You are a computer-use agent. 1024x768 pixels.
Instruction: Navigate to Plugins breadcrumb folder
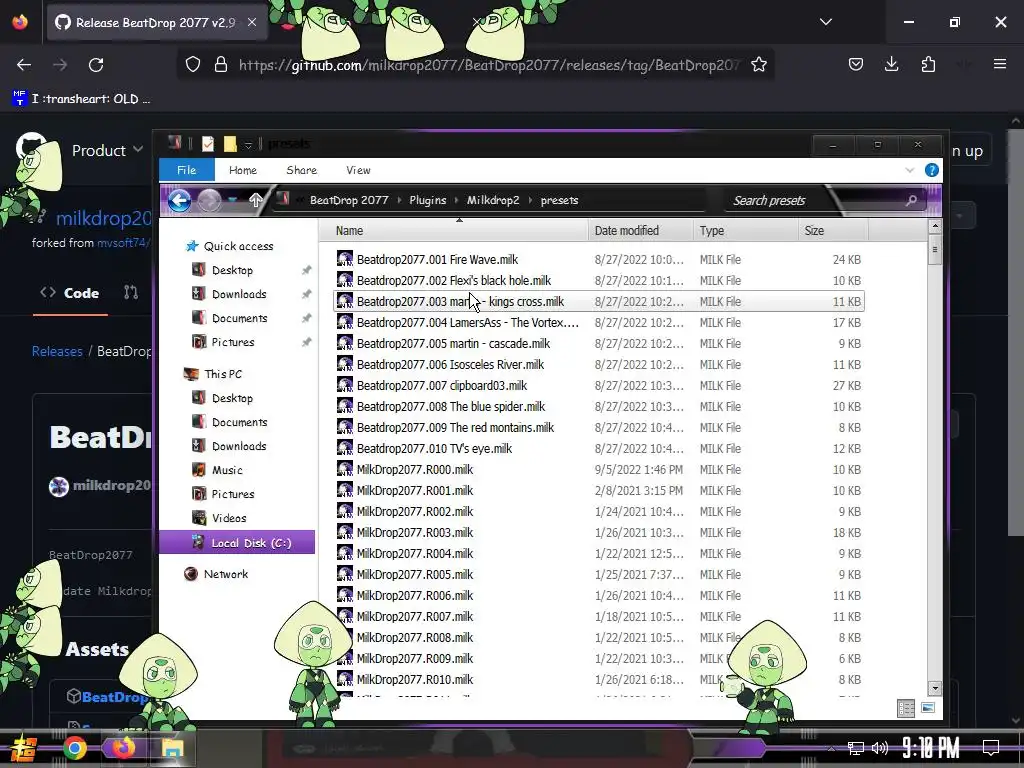428,200
